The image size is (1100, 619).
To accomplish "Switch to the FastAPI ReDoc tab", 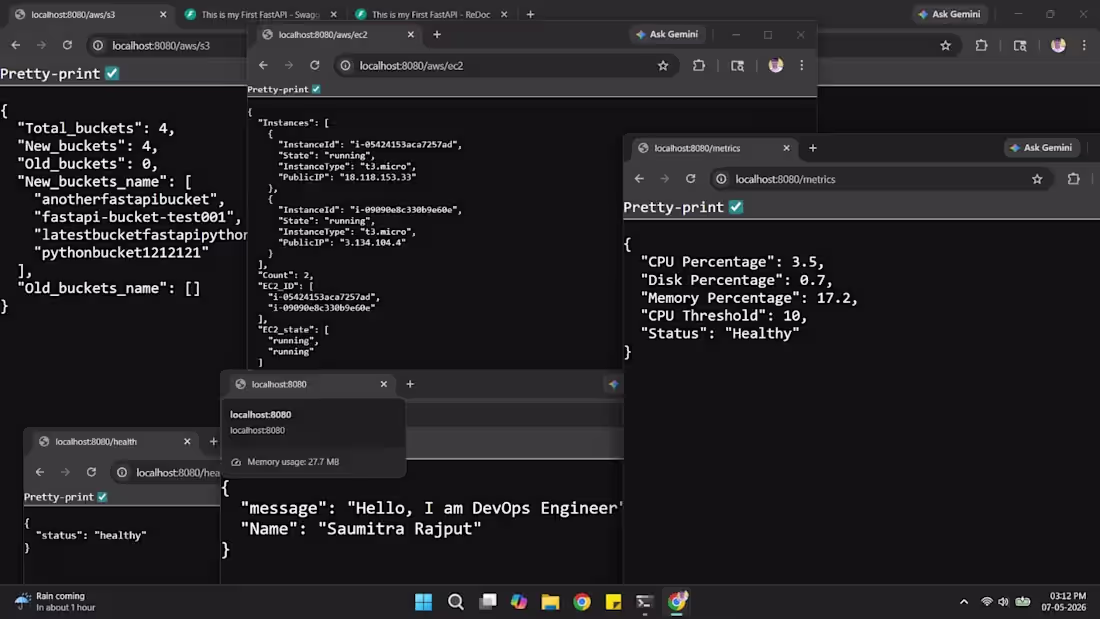I will tap(431, 14).
